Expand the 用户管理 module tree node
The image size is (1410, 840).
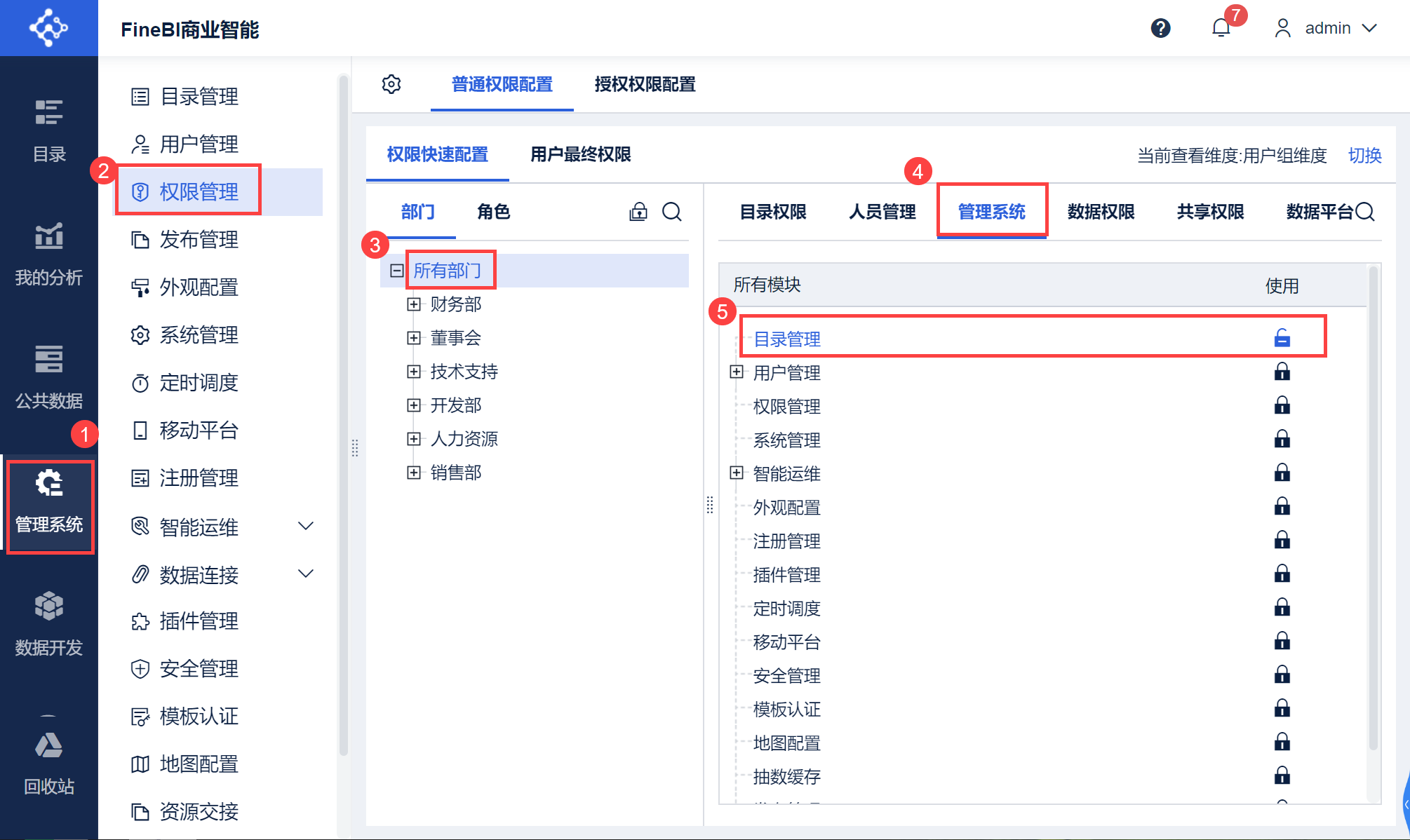coord(737,372)
